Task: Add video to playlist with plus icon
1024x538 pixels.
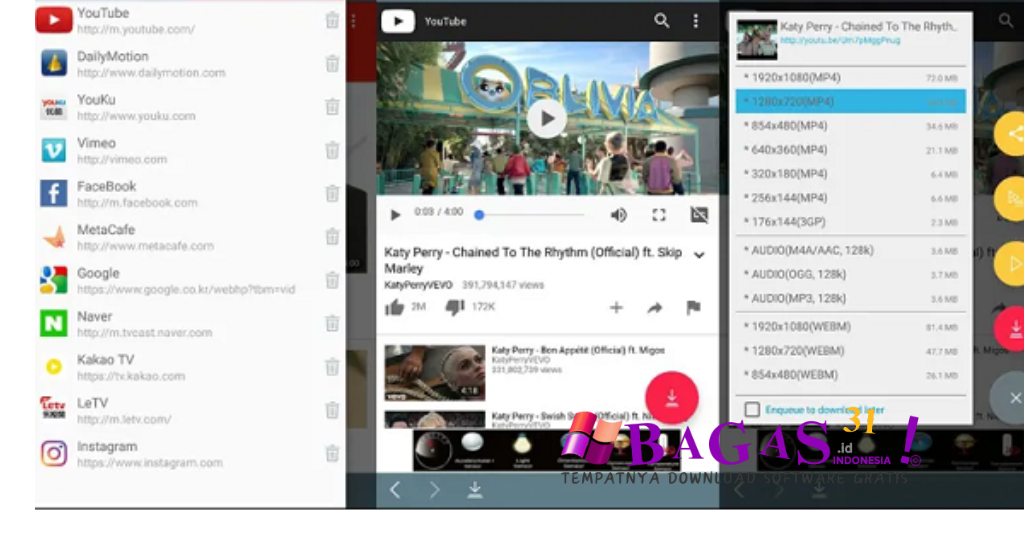Action: click(x=616, y=307)
